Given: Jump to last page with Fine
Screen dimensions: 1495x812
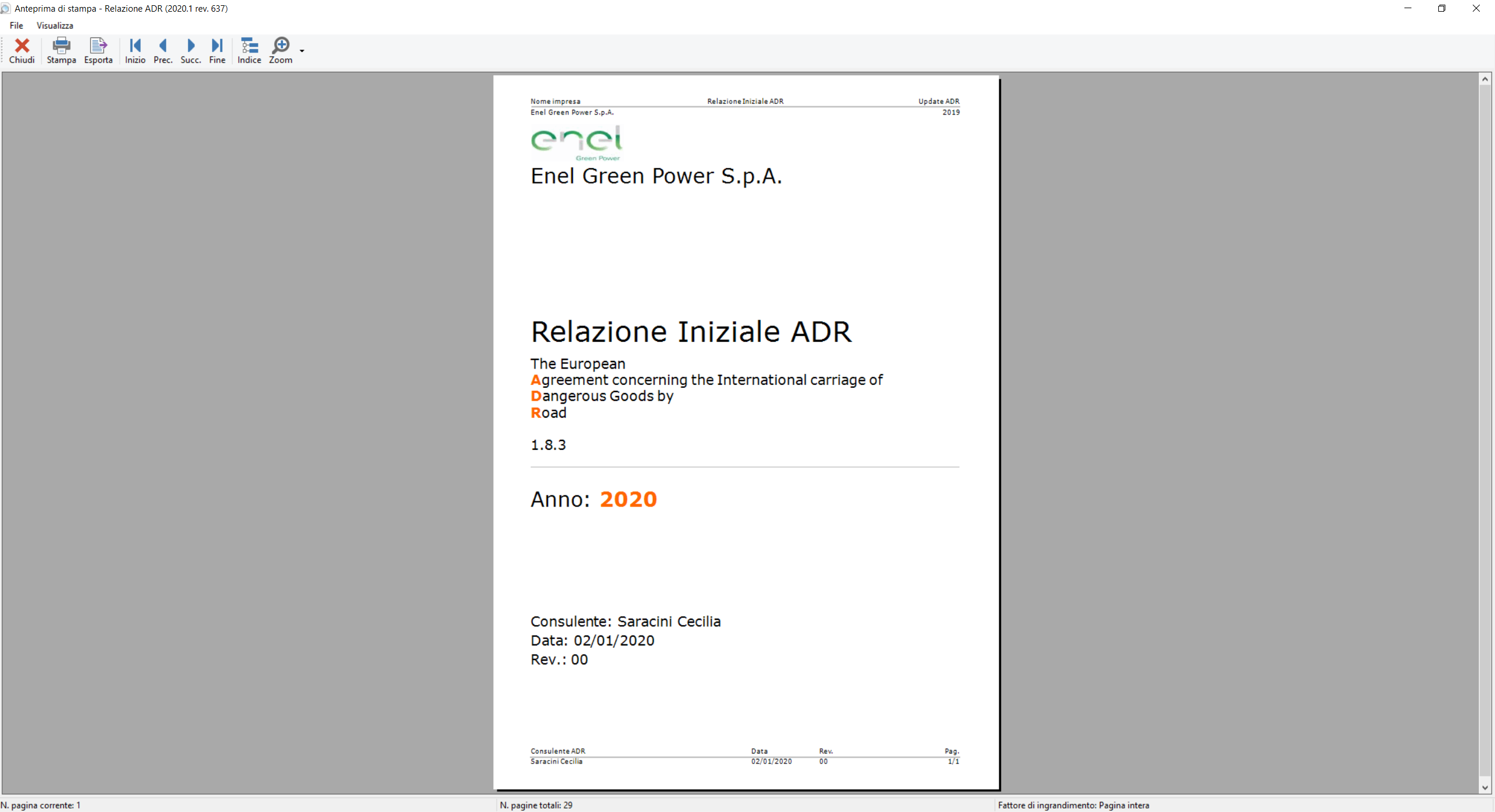Looking at the screenshot, I should pyautogui.click(x=217, y=51).
